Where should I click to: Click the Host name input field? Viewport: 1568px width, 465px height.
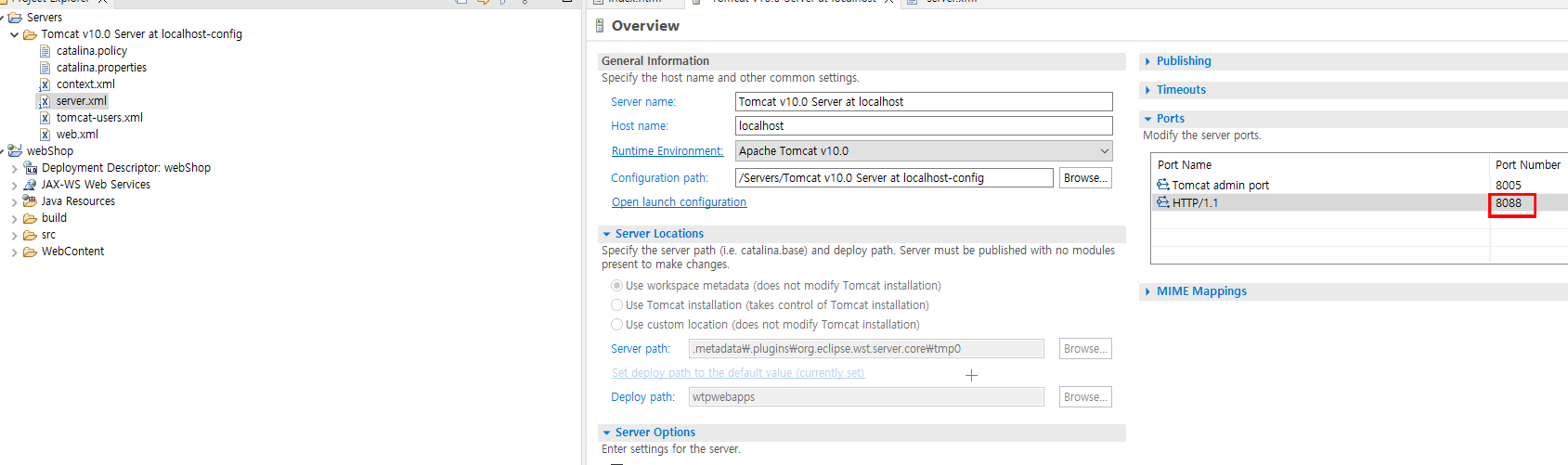(924, 126)
